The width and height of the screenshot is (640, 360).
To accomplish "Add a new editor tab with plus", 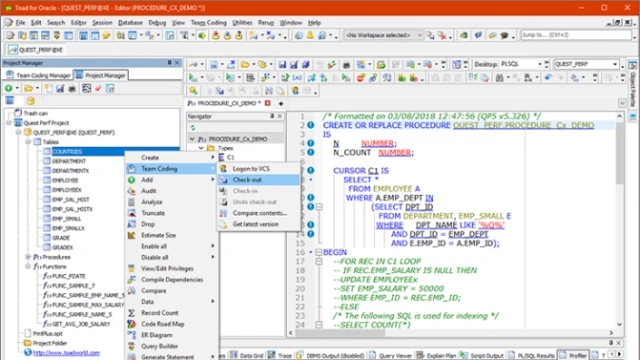I will [281, 104].
